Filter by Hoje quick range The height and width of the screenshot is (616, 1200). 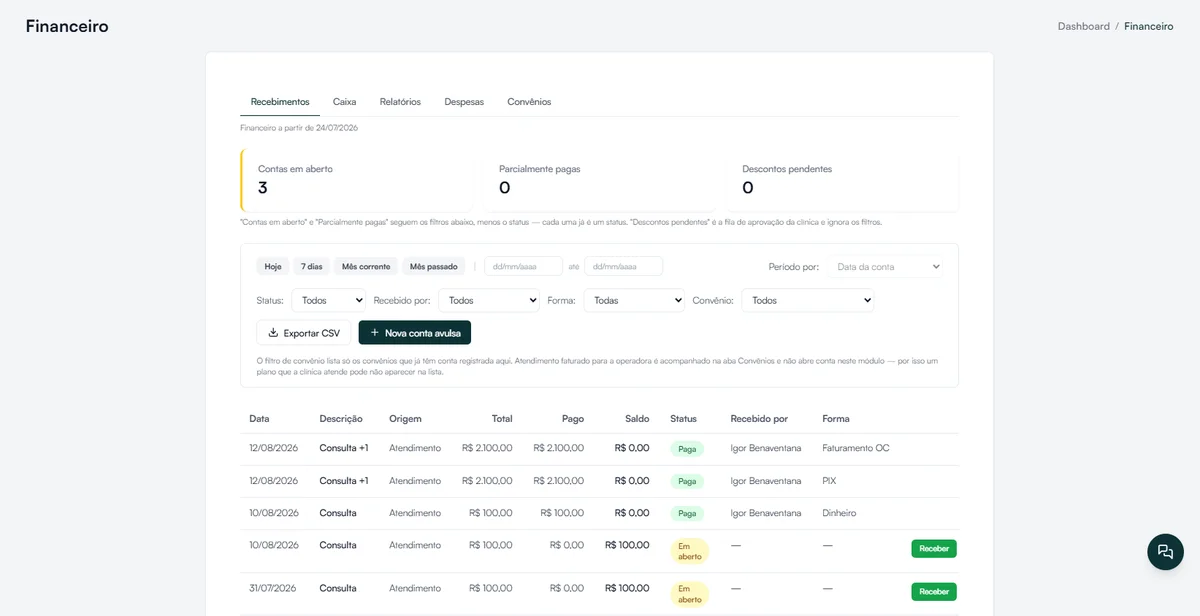[x=273, y=267]
